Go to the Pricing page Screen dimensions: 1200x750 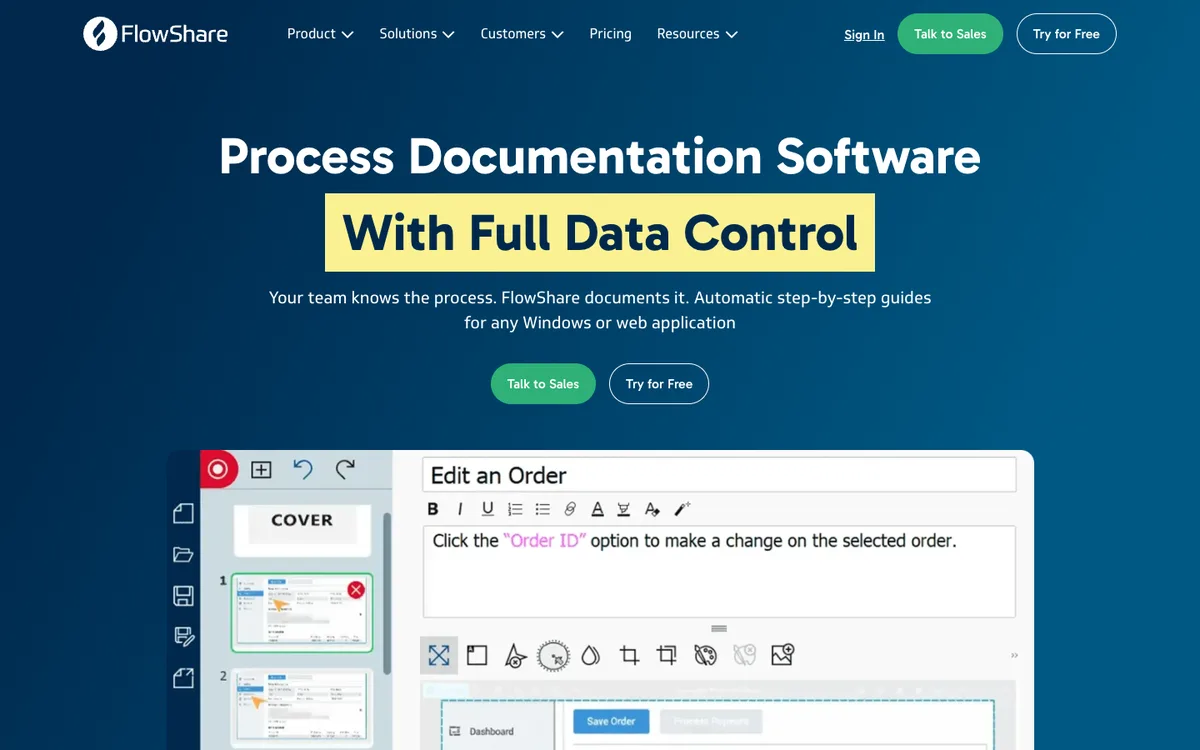pos(610,34)
